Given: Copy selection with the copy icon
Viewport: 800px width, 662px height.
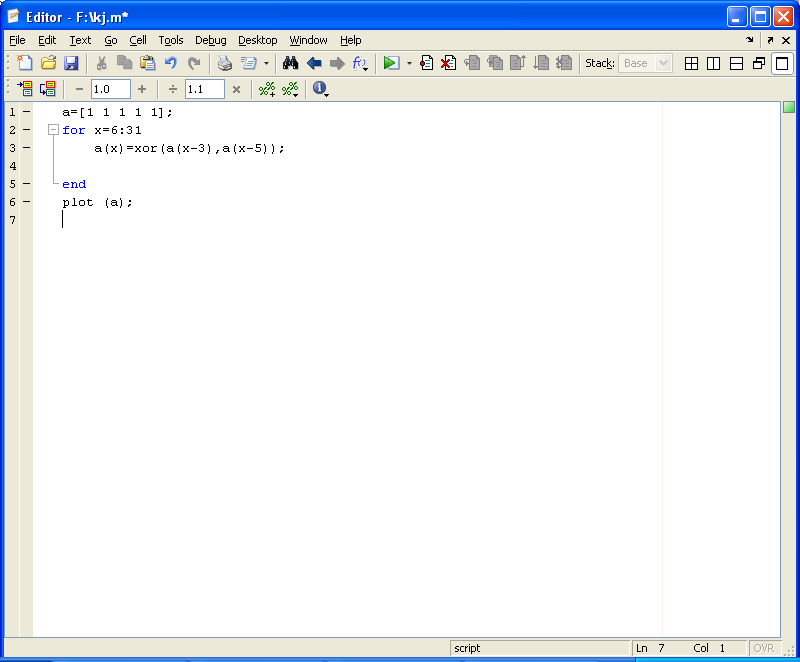Looking at the screenshot, I should pyautogui.click(x=124, y=63).
